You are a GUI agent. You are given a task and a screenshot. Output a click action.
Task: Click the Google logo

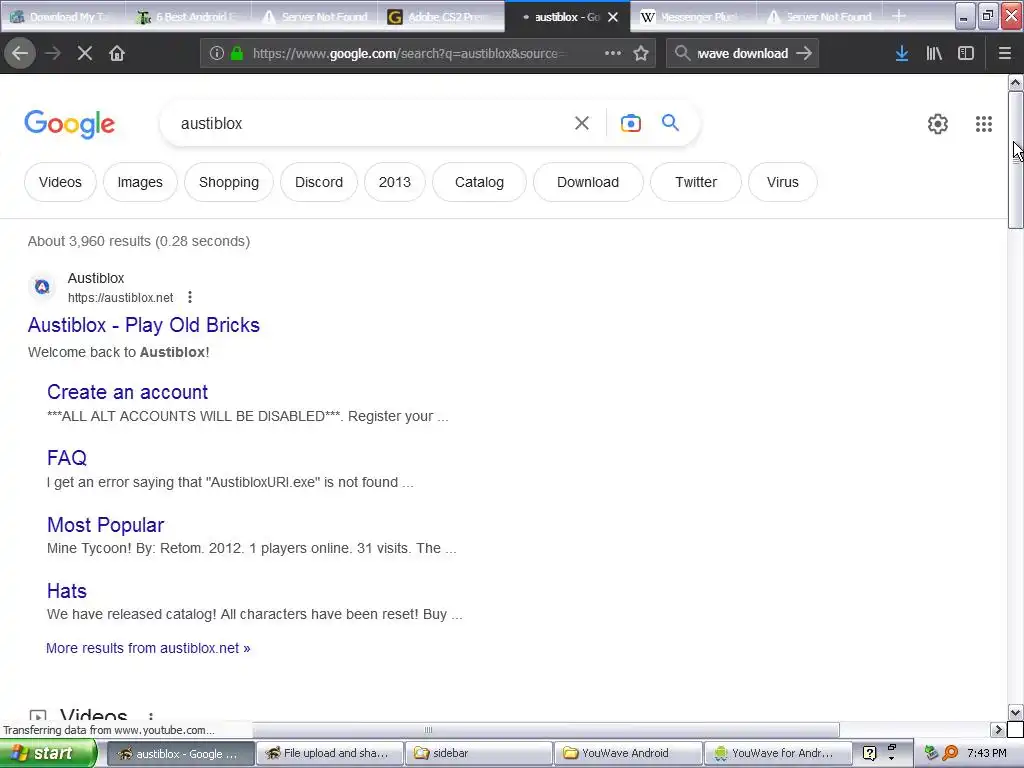(x=70, y=123)
